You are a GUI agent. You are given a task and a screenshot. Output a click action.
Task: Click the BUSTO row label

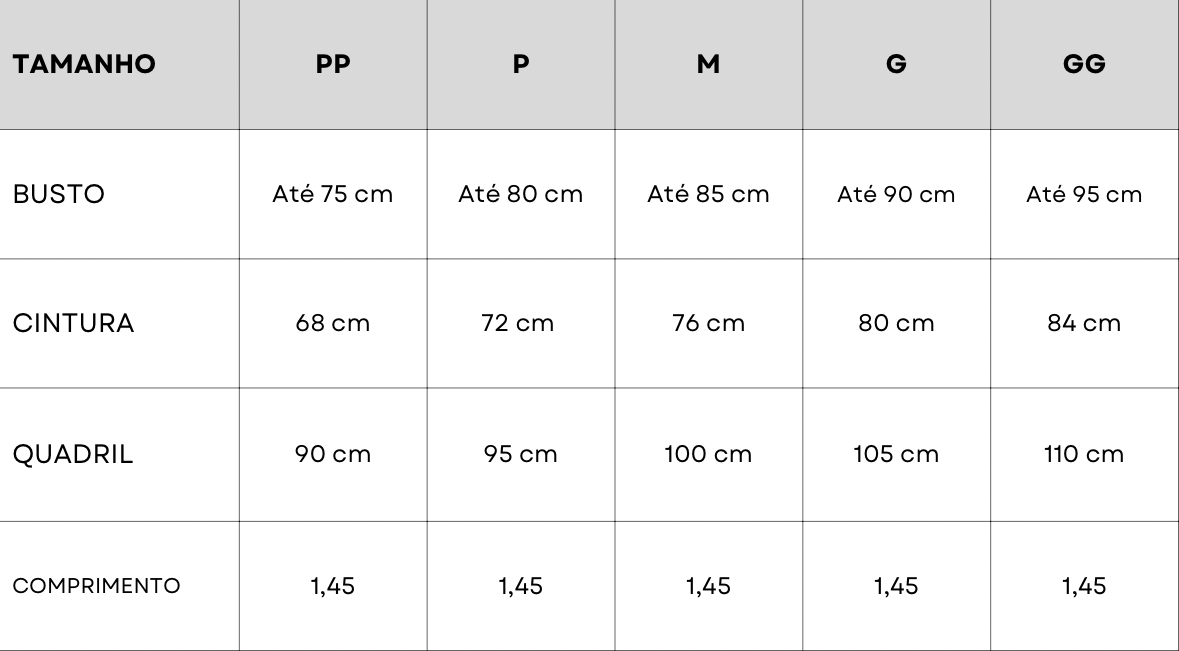coord(59,195)
